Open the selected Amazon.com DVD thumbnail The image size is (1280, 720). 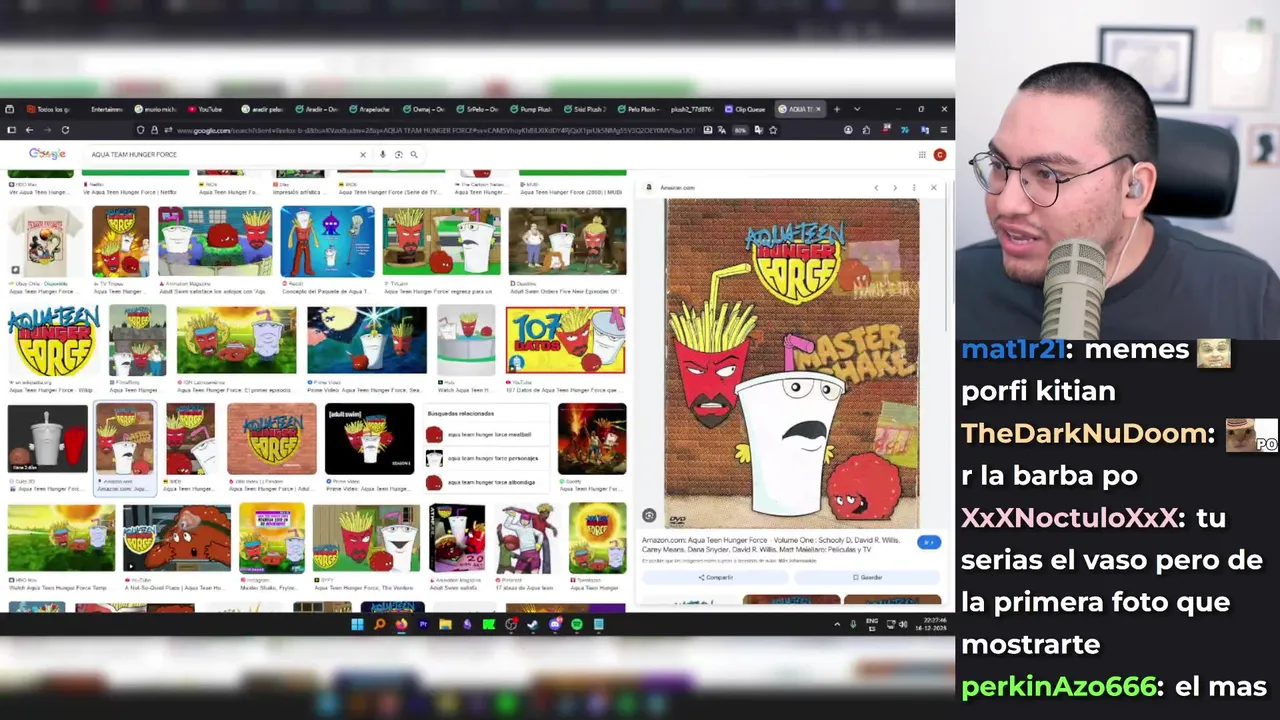pos(125,437)
